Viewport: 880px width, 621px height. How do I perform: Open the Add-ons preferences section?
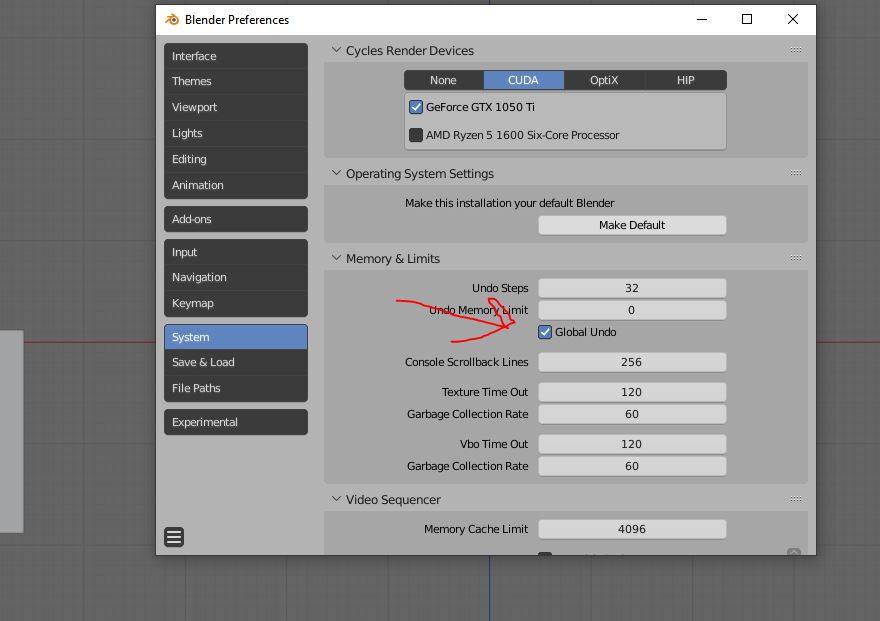point(236,219)
